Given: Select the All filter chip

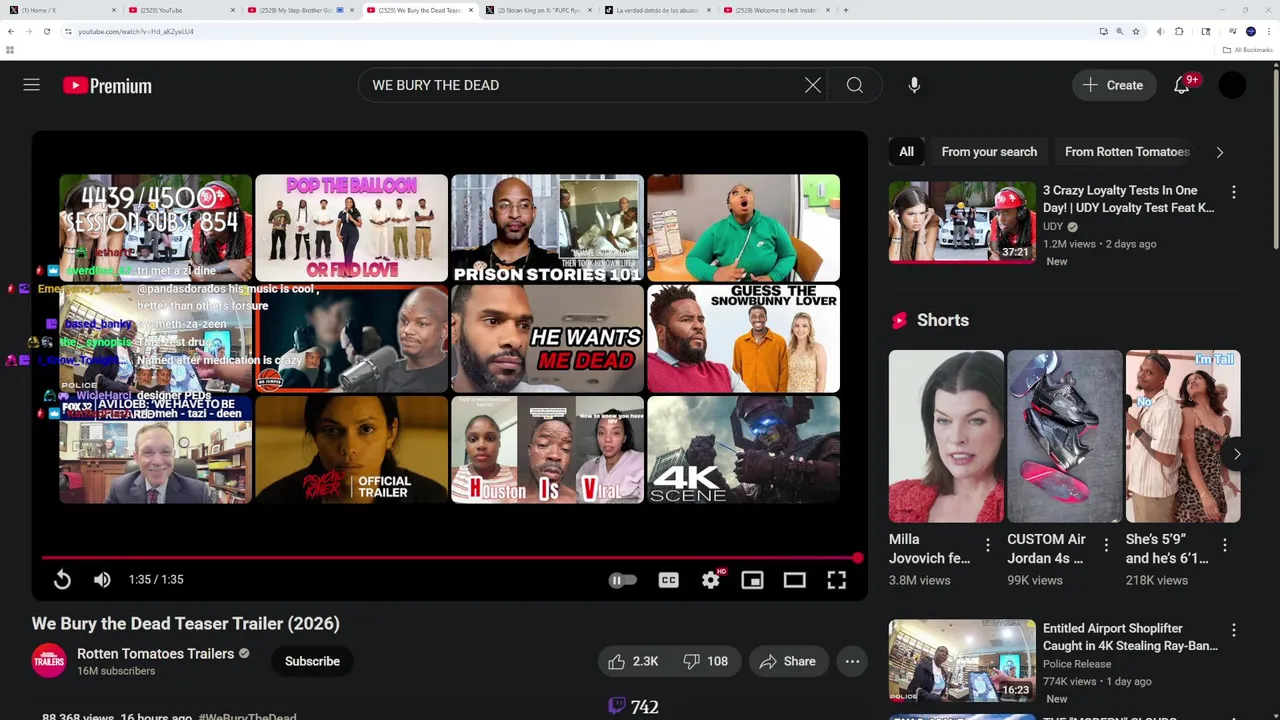Looking at the screenshot, I should (x=906, y=152).
